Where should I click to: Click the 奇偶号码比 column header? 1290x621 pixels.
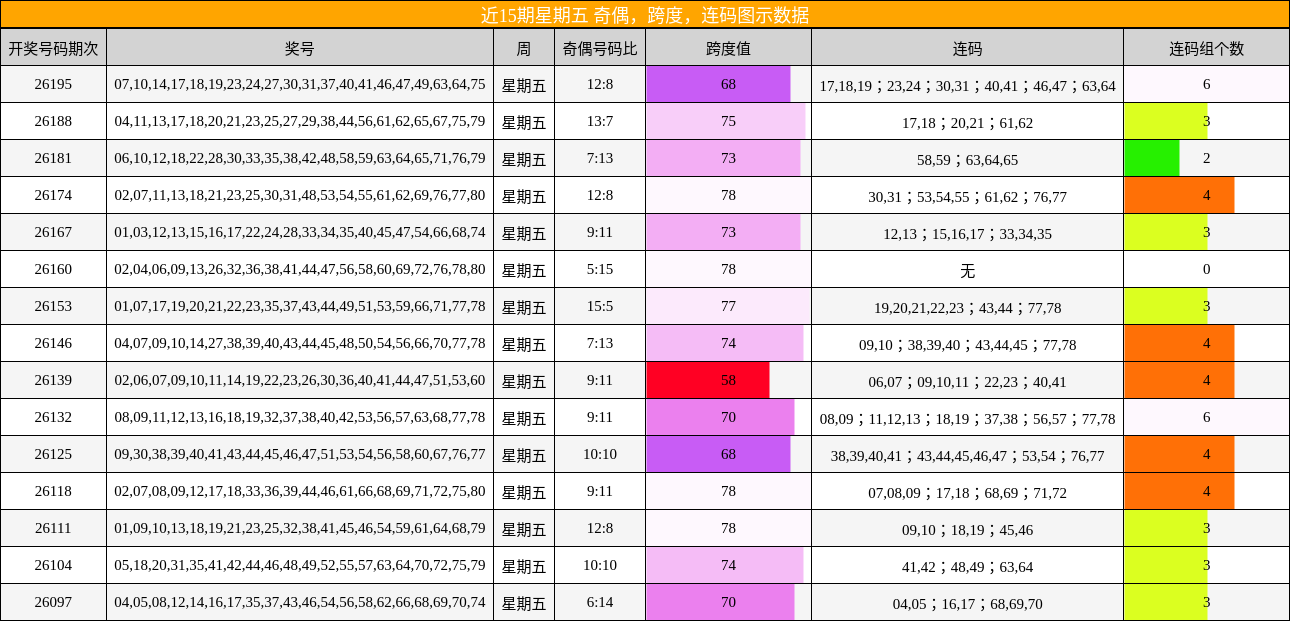600,47
